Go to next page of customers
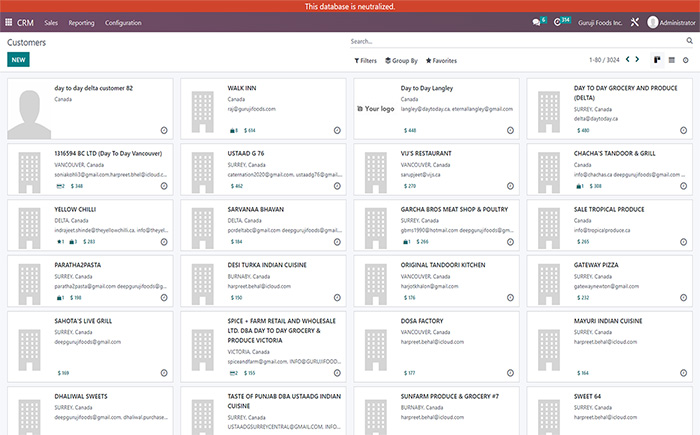Image resolution: width=700 pixels, height=435 pixels. coord(637,59)
